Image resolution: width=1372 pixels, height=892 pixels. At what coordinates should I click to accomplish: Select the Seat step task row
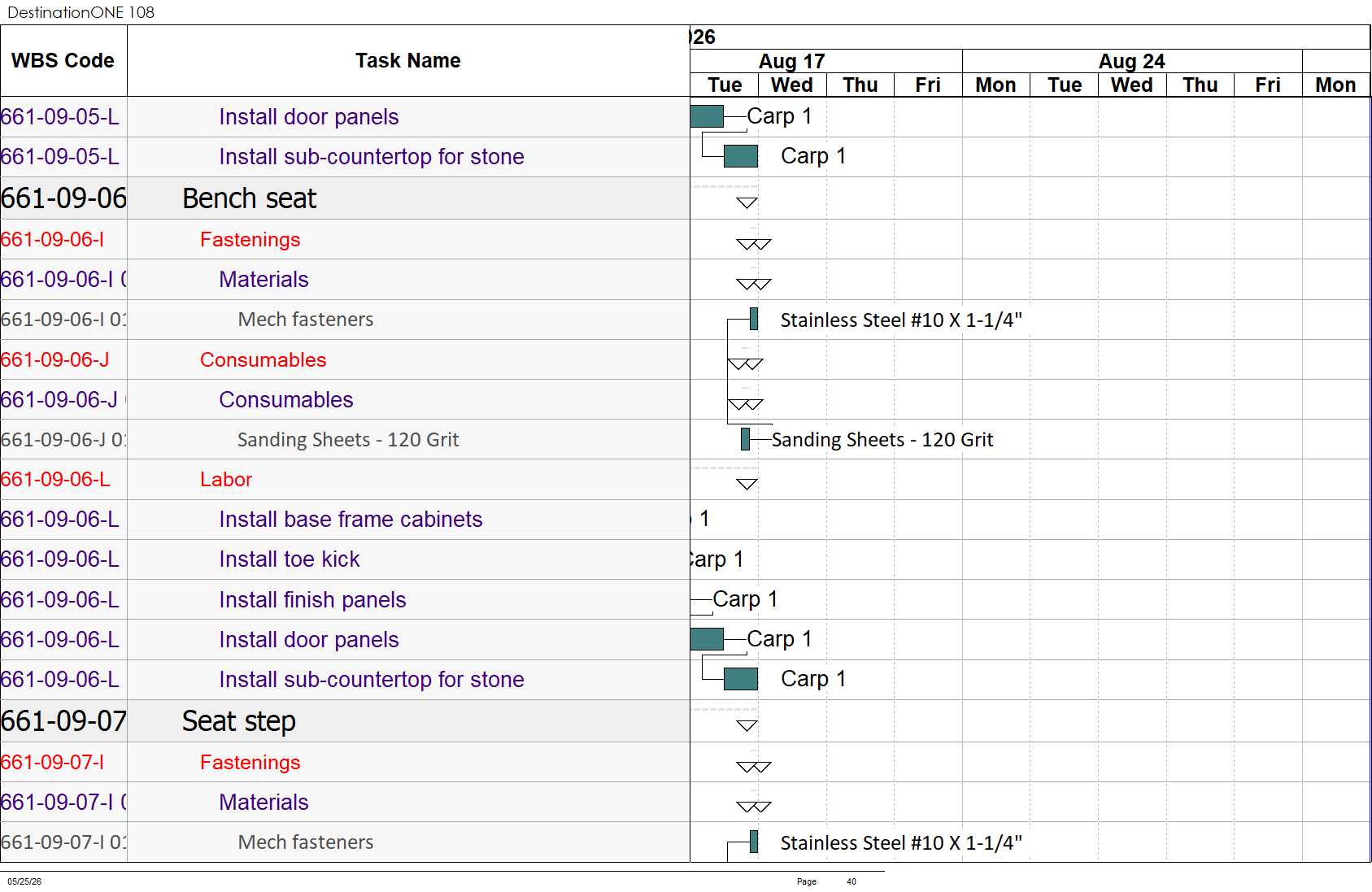(345, 721)
